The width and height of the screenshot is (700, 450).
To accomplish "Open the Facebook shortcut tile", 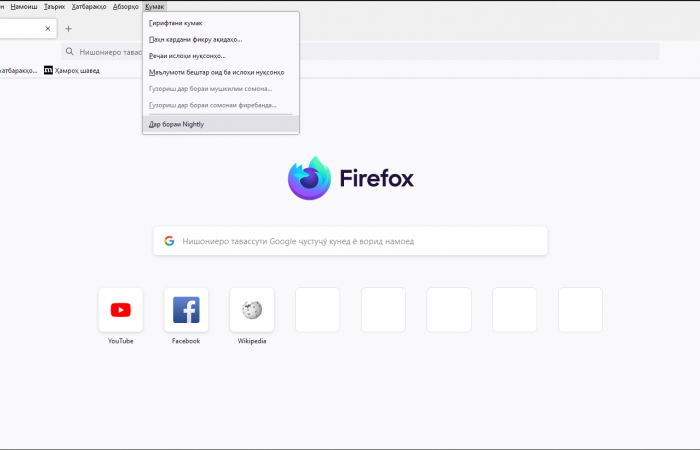I will point(186,310).
